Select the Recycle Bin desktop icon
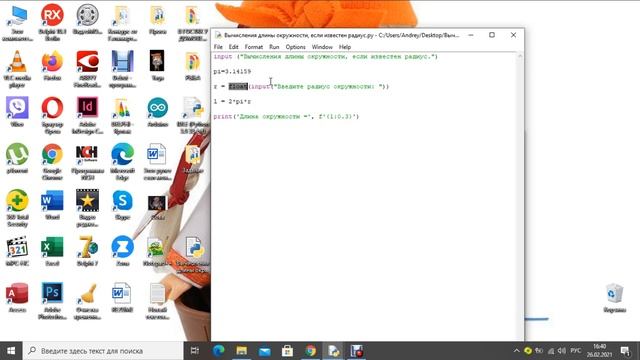The height and width of the screenshot is (360, 640). (x=615, y=298)
